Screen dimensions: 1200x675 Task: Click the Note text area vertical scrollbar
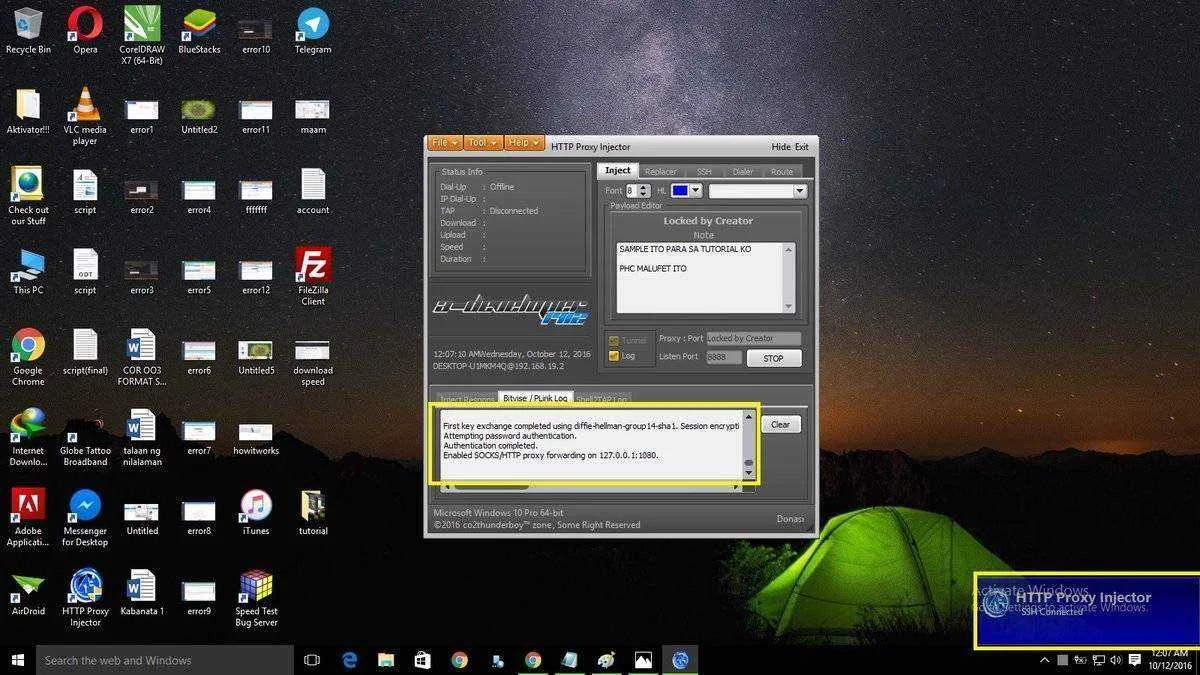[788, 277]
